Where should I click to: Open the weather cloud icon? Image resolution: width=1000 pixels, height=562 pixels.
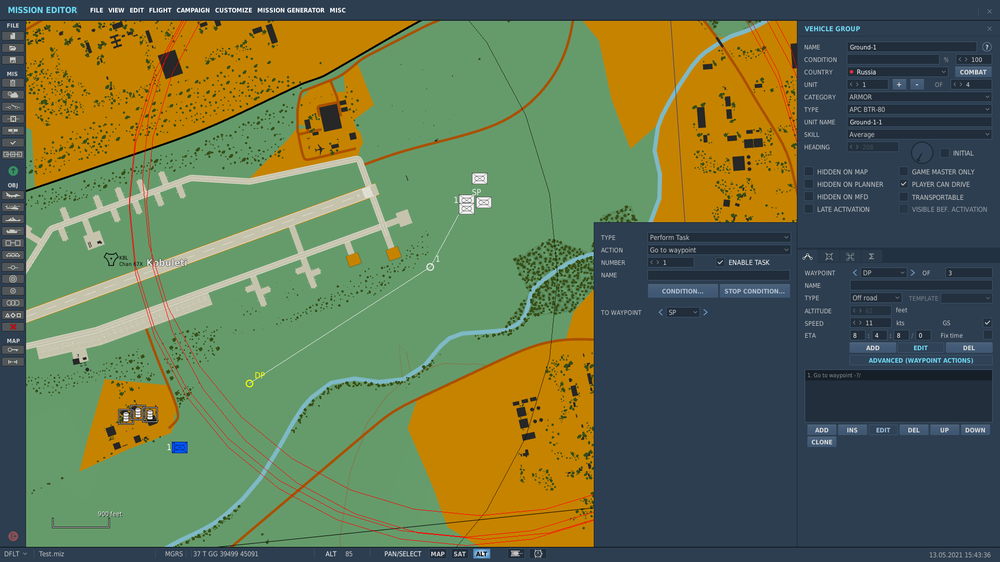coord(13,94)
